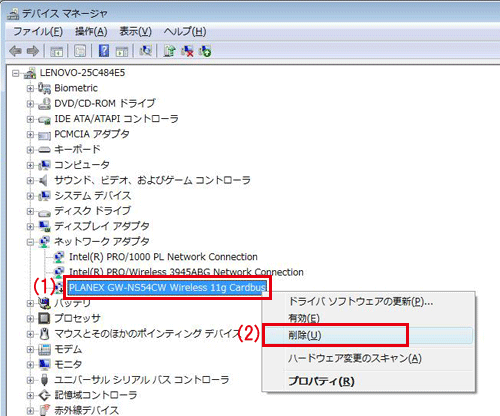500x416 pixels.
Task: Select Intel(R) PRO/1000 PL Network Connection
Action: pyautogui.click(x=163, y=257)
